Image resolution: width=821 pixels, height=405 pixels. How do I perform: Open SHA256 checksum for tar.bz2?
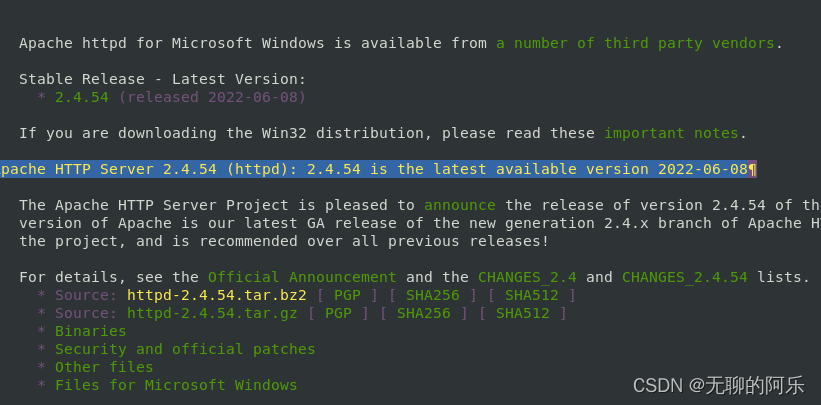433,295
